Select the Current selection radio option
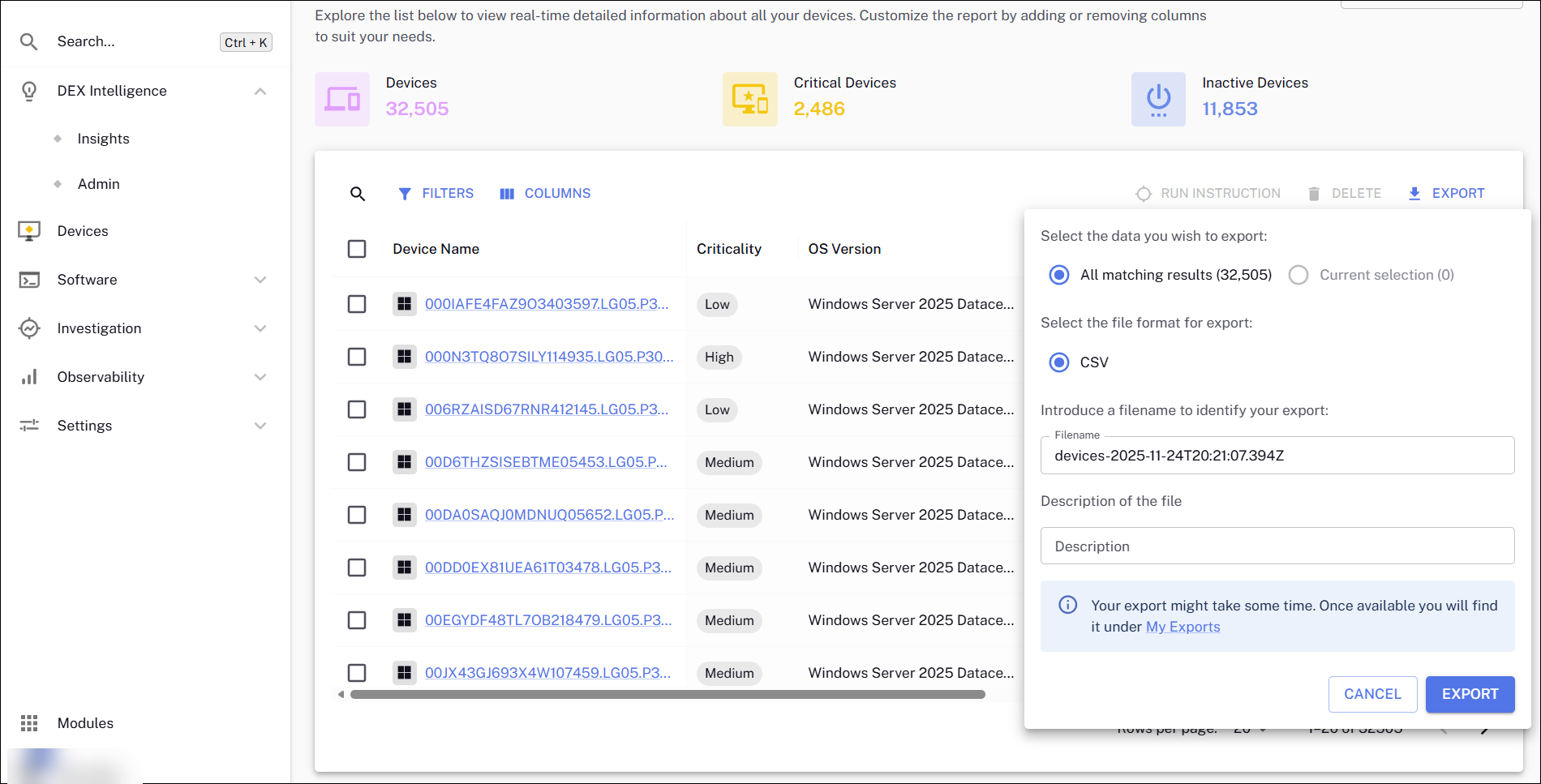 1298,275
